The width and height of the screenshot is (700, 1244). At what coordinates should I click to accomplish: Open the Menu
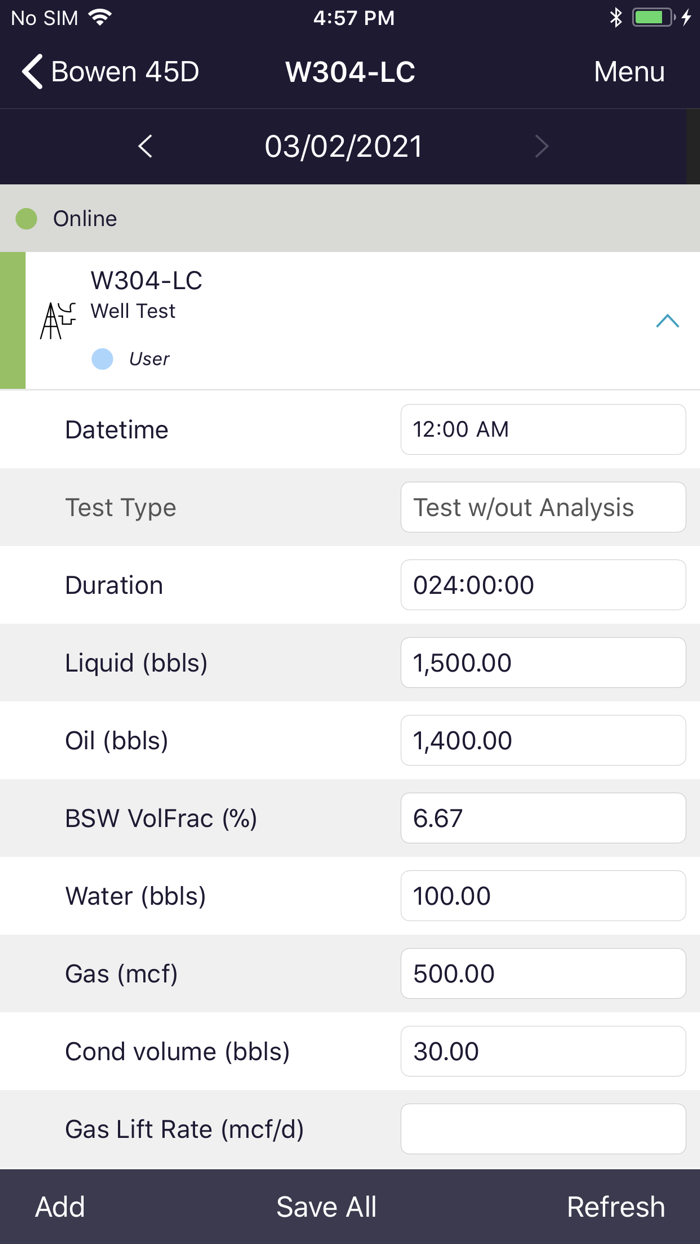click(629, 72)
